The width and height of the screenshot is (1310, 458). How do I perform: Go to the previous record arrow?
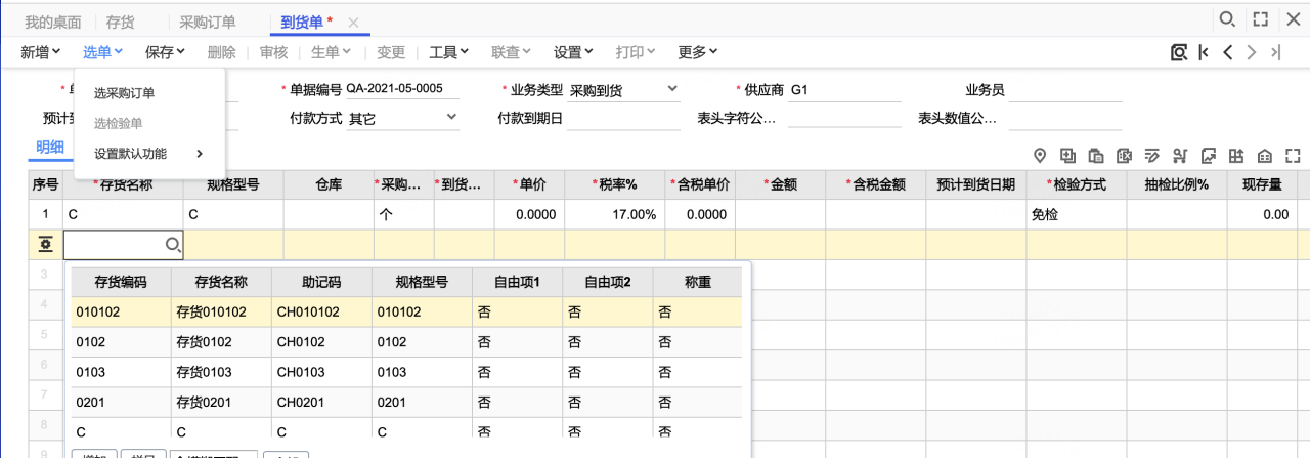pyautogui.click(x=1228, y=52)
